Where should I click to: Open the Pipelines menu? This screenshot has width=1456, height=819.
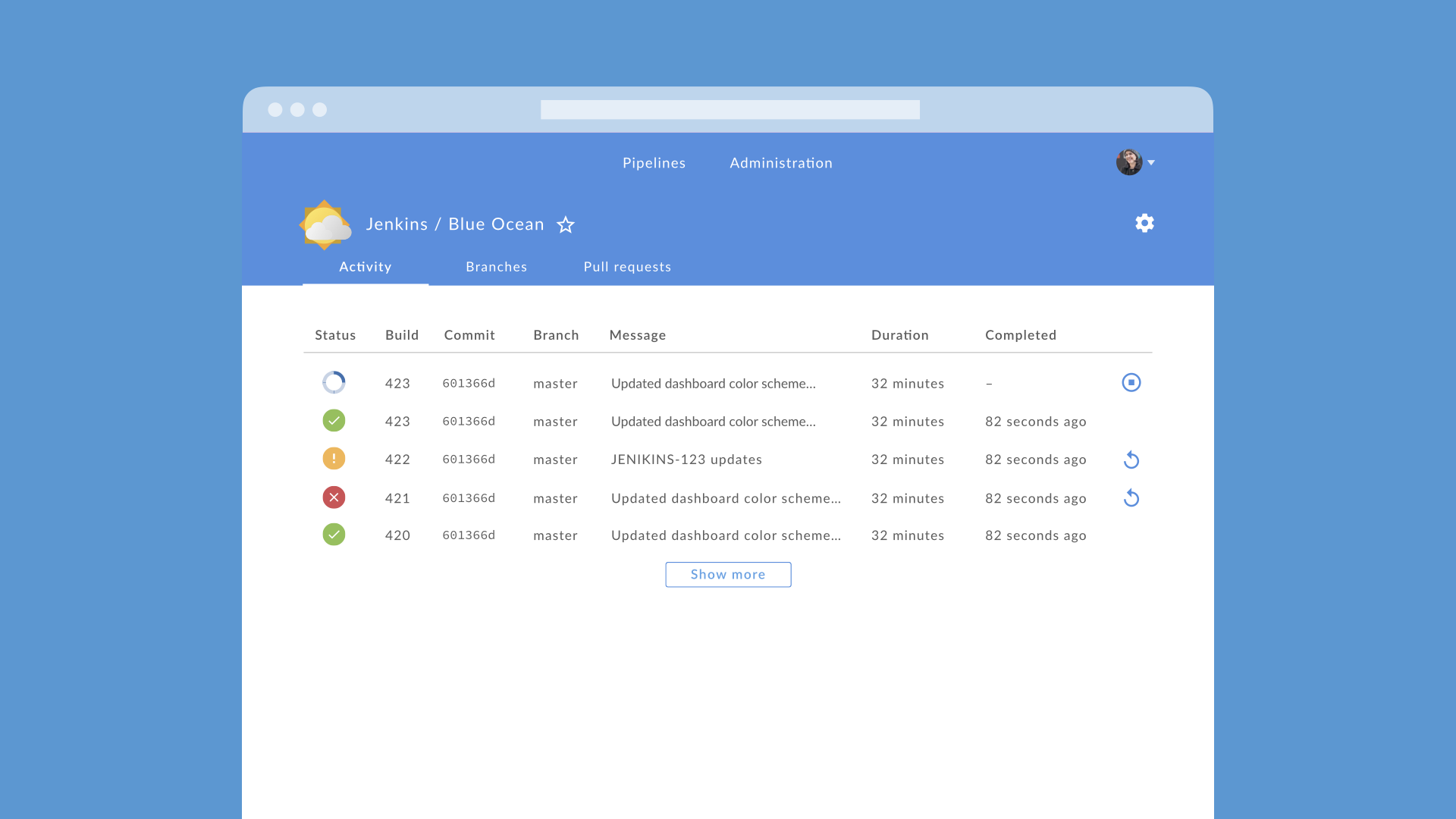pos(654,163)
